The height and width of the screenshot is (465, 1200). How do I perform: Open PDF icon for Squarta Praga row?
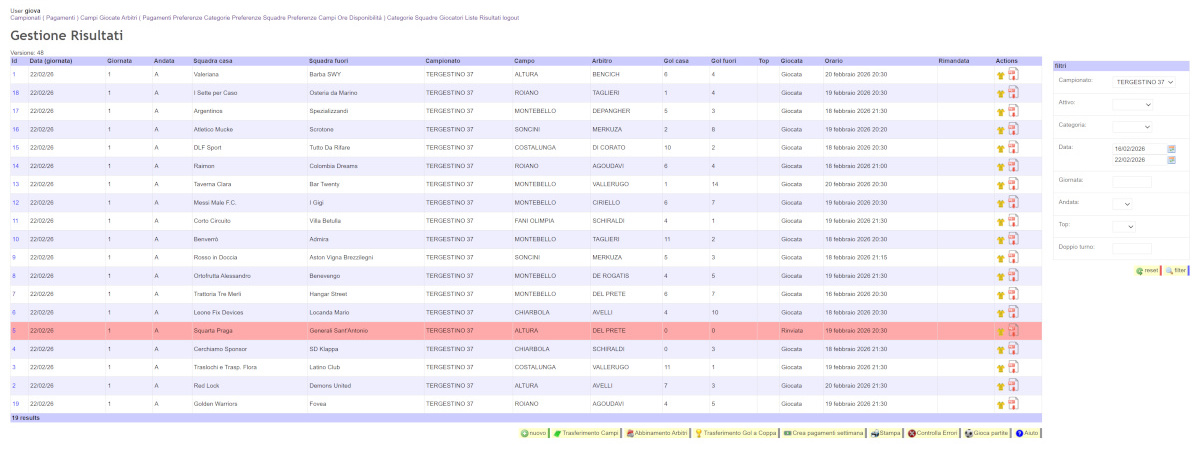point(1012,331)
